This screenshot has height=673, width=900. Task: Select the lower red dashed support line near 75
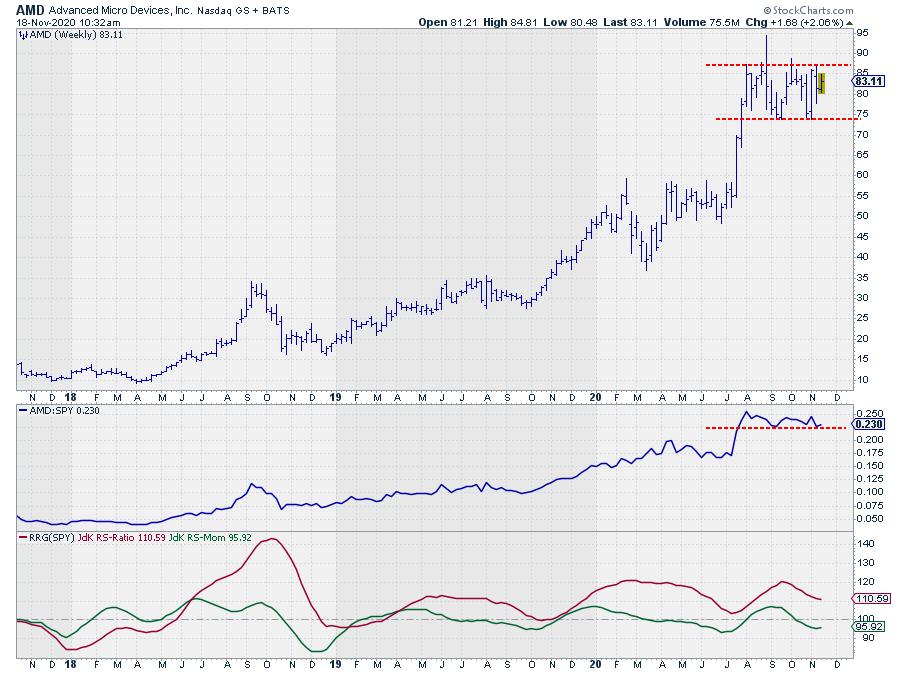click(x=770, y=119)
